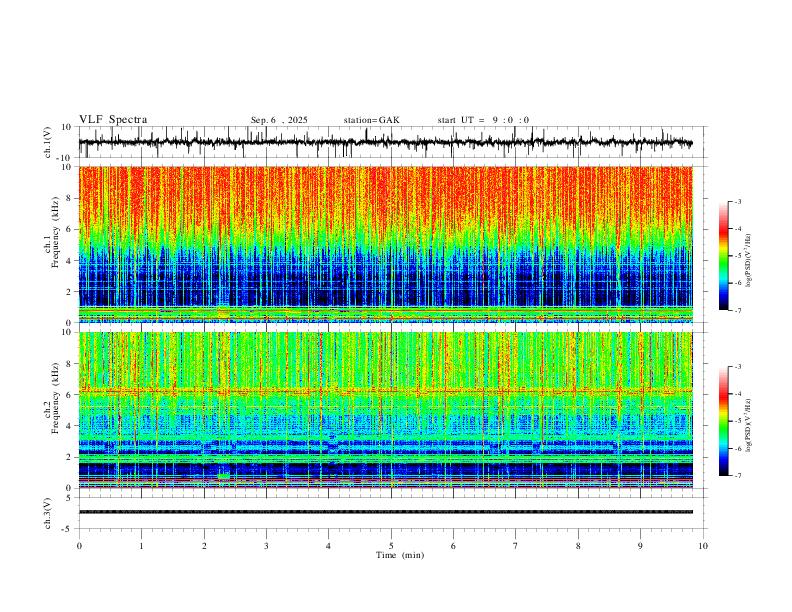This screenshot has width=792, height=612.
Task: Click time axis tick label "4"
Action: [329, 546]
